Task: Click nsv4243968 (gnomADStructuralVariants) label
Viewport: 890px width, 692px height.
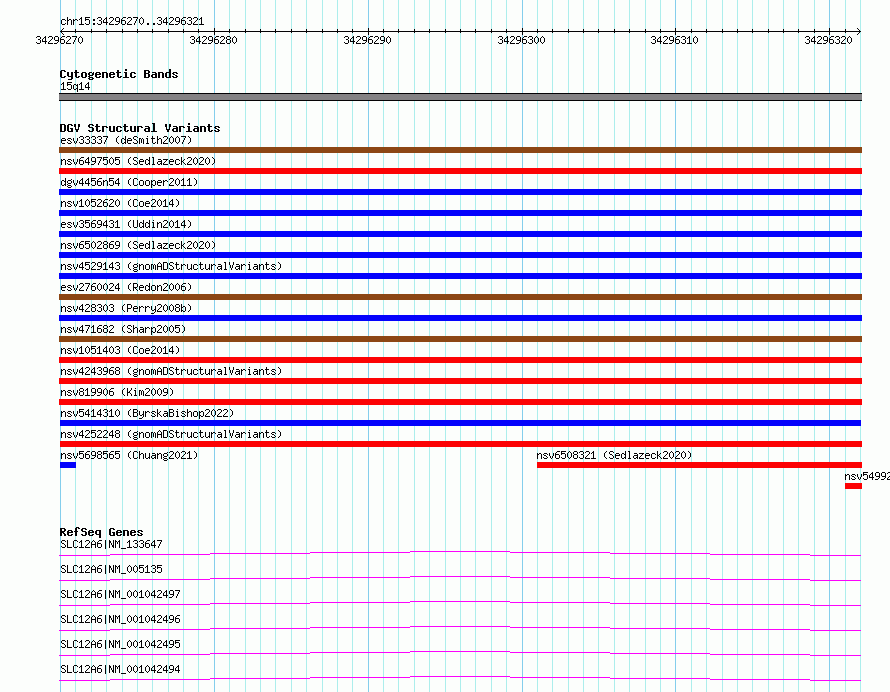Action: [x=171, y=371]
